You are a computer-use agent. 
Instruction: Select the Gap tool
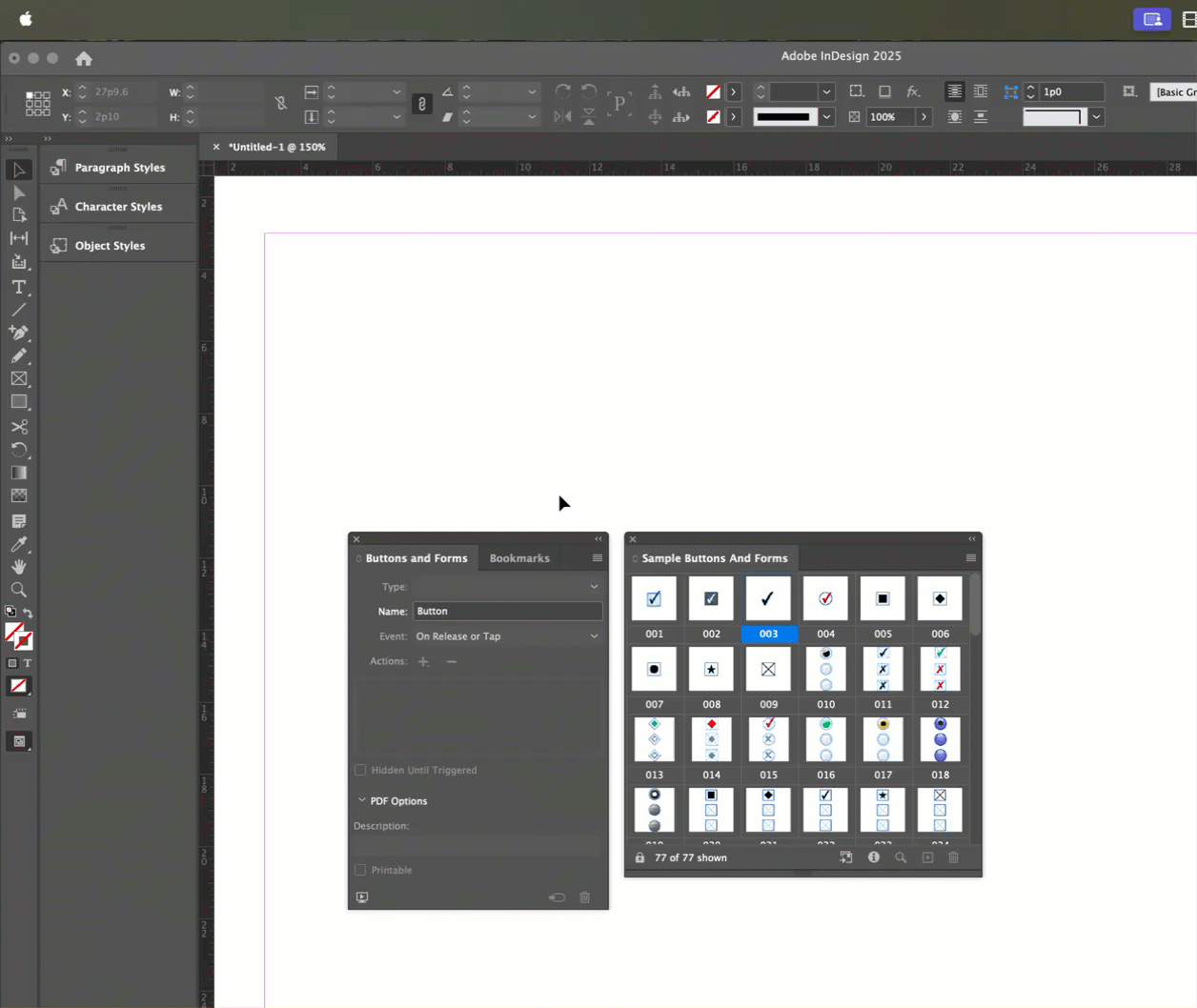pos(19,238)
